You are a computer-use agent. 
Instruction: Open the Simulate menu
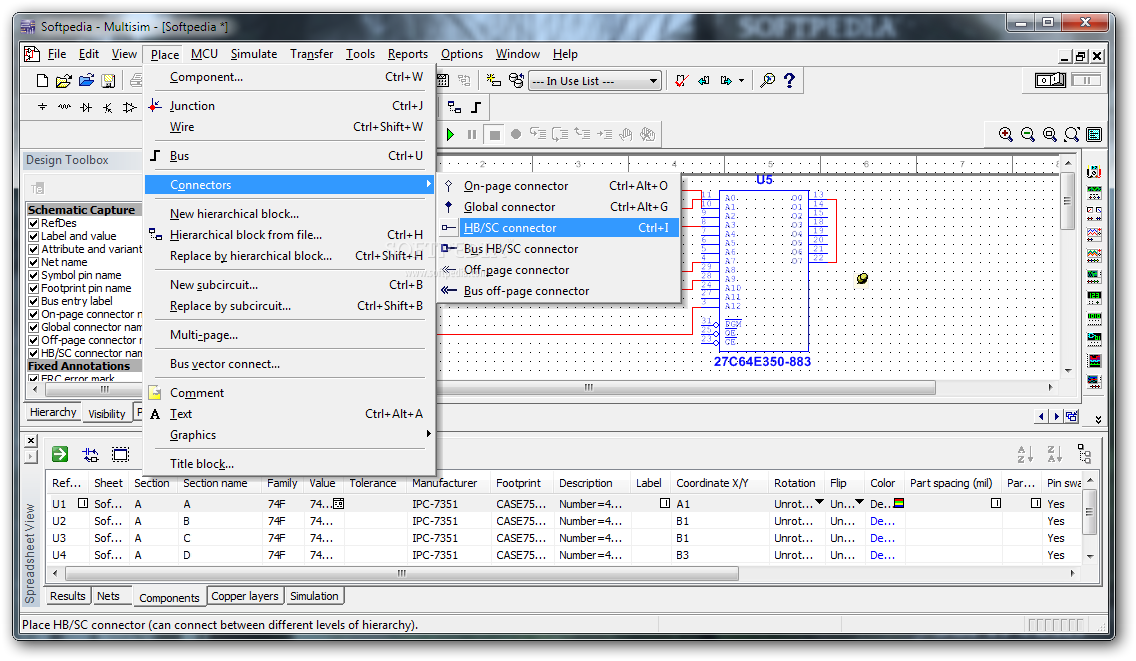point(254,54)
